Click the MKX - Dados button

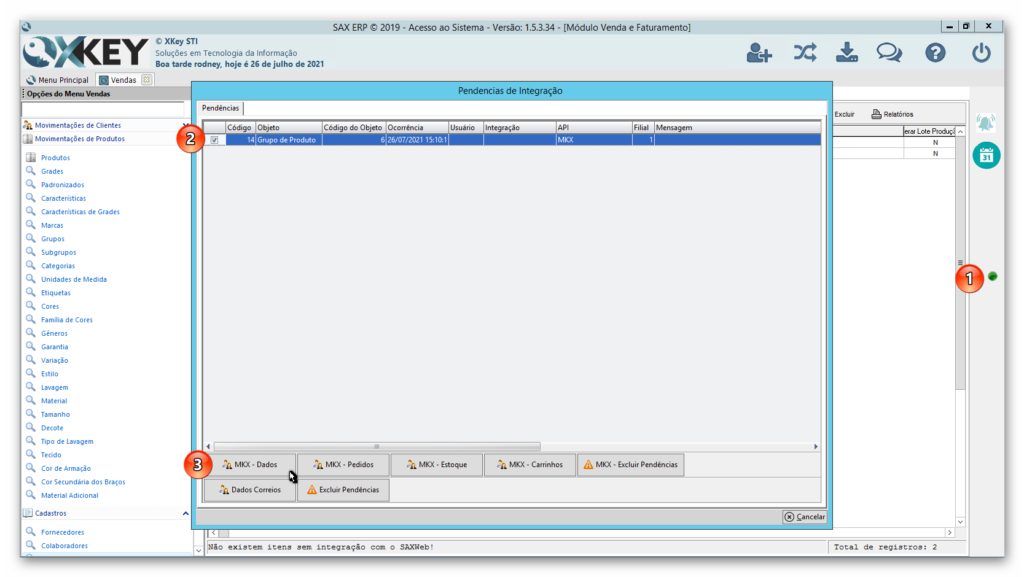click(x=250, y=465)
